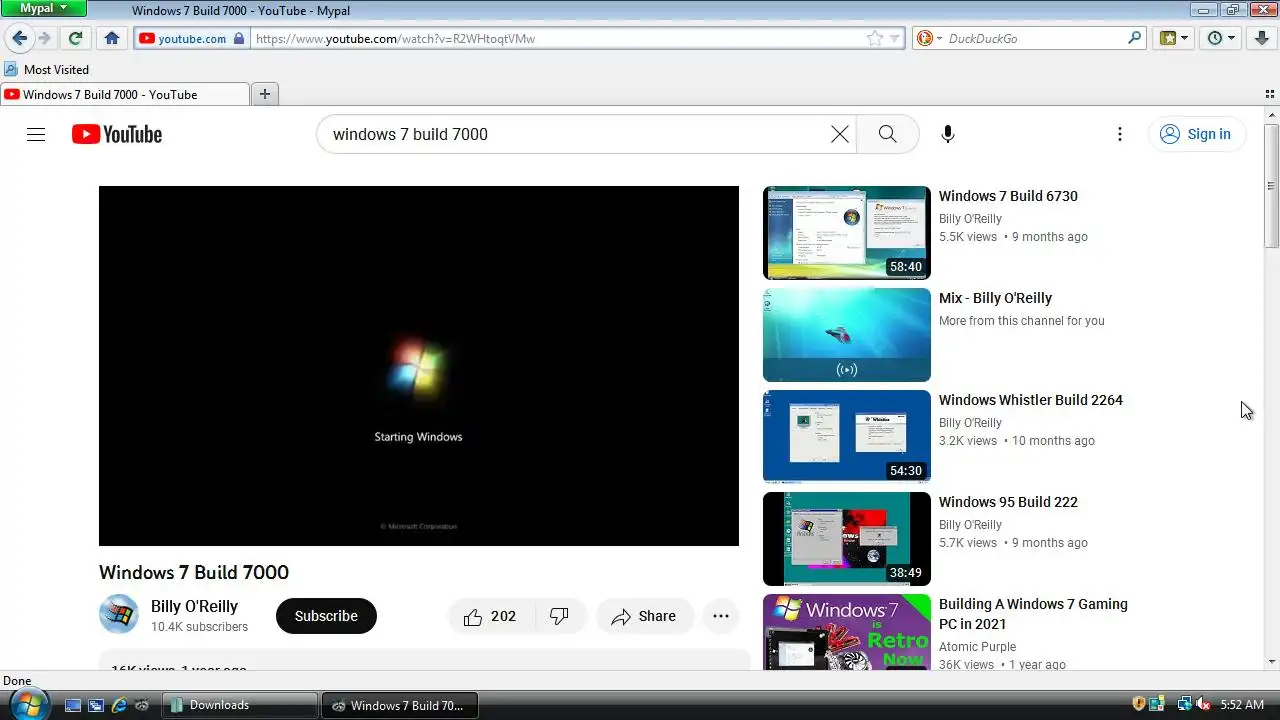Click the Atomic Purple channel name
The image size is (1280, 720).
(x=977, y=647)
